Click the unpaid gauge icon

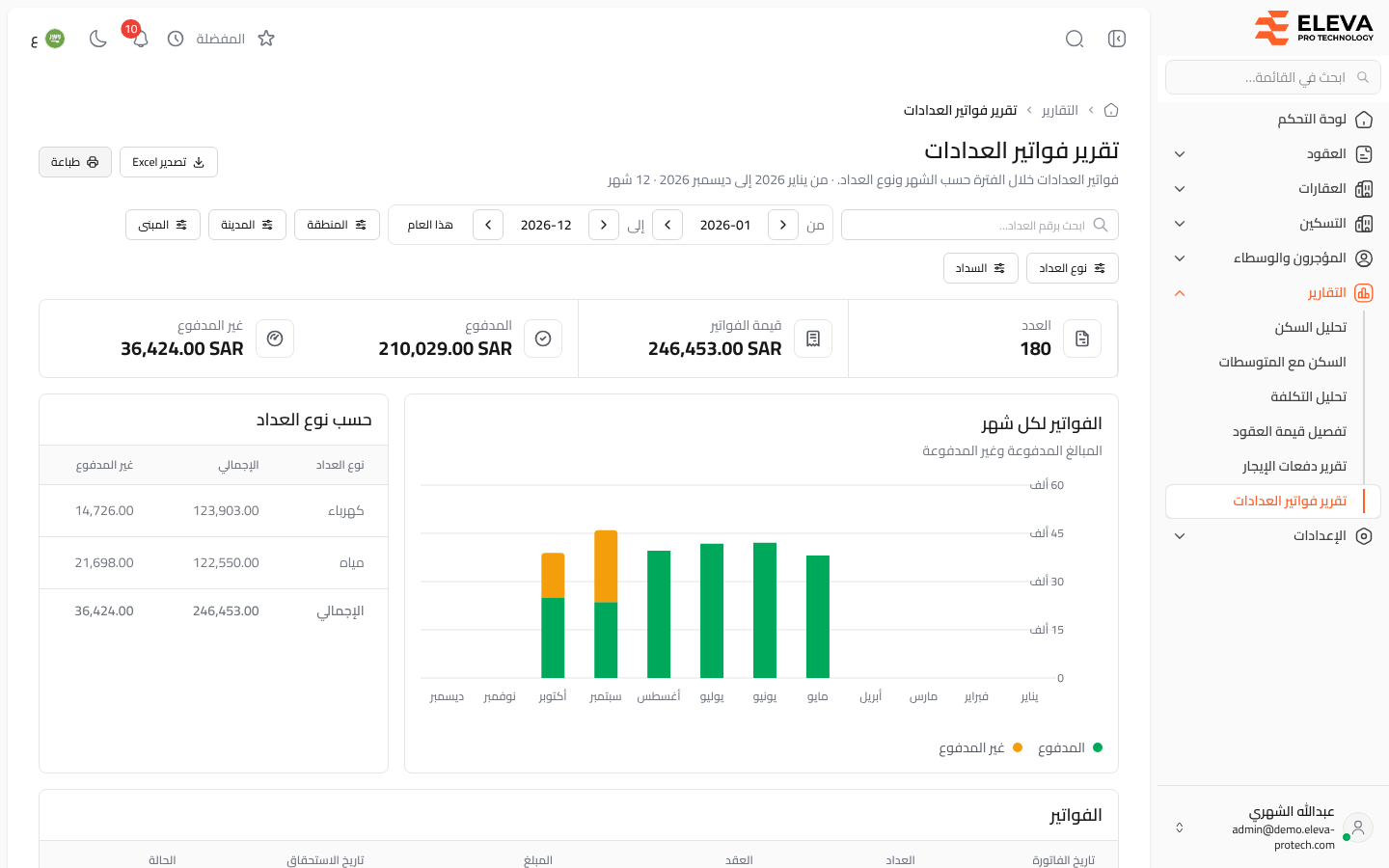[x=275, y=339]
